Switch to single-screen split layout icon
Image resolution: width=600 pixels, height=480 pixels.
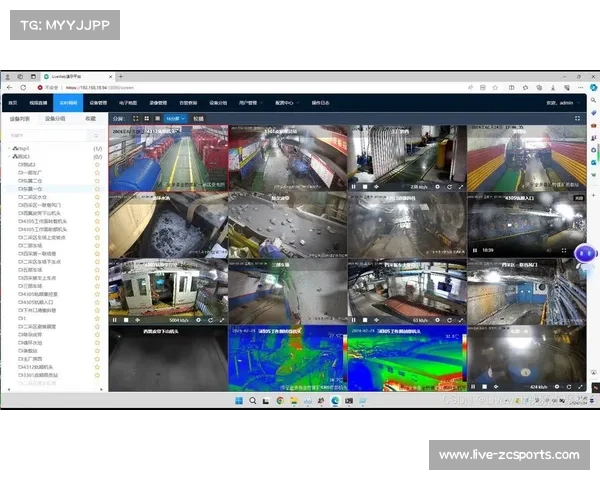(135, 119)
